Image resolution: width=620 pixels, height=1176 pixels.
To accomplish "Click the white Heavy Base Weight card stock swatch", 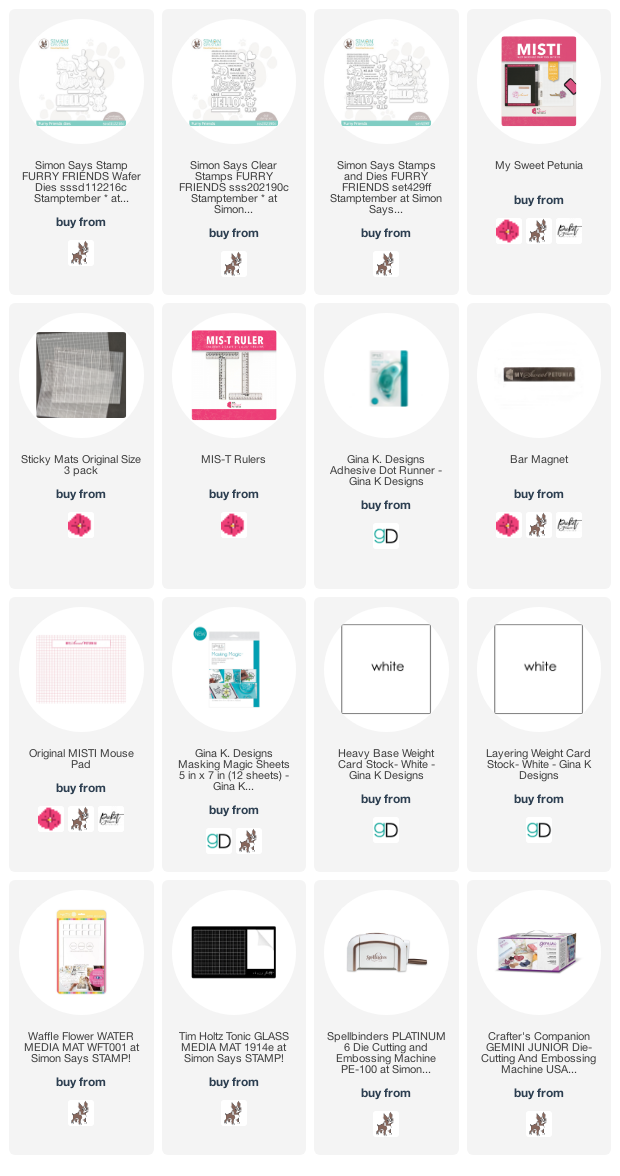I will point(386,669).
